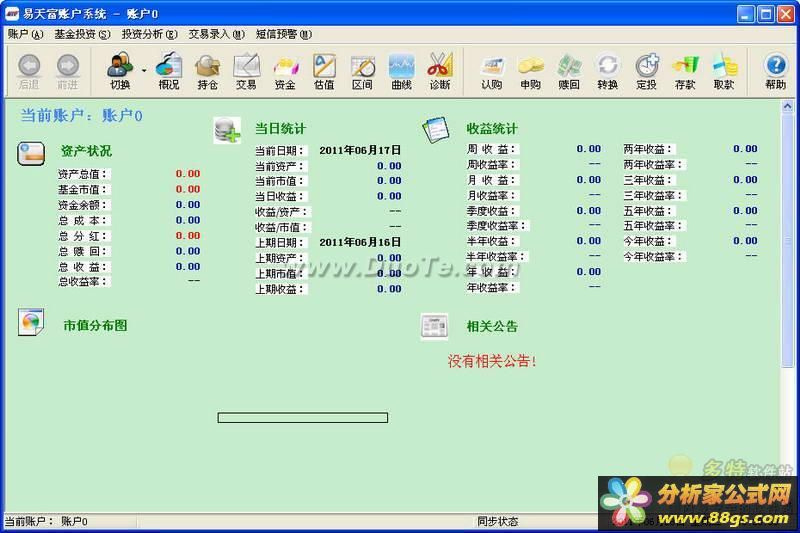
Task: Minimize the 易天富账户系统 window
Action: coord(746,14)
